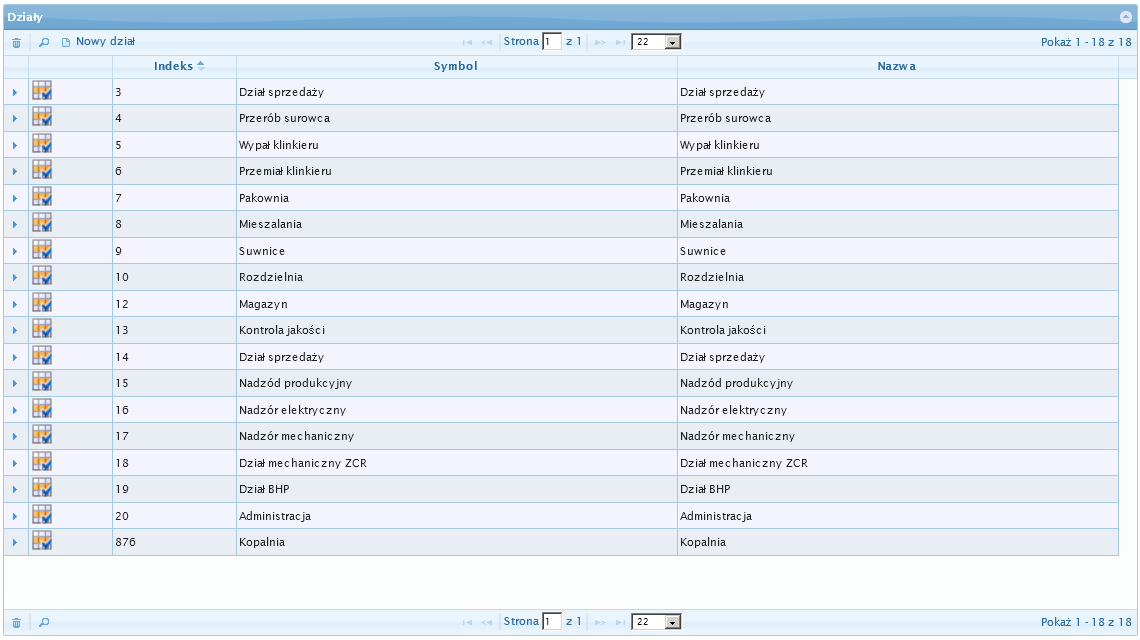The image size is (1140, 640).
Task: Expand the Wypał klinkieru row
Action: click(15, 145)
